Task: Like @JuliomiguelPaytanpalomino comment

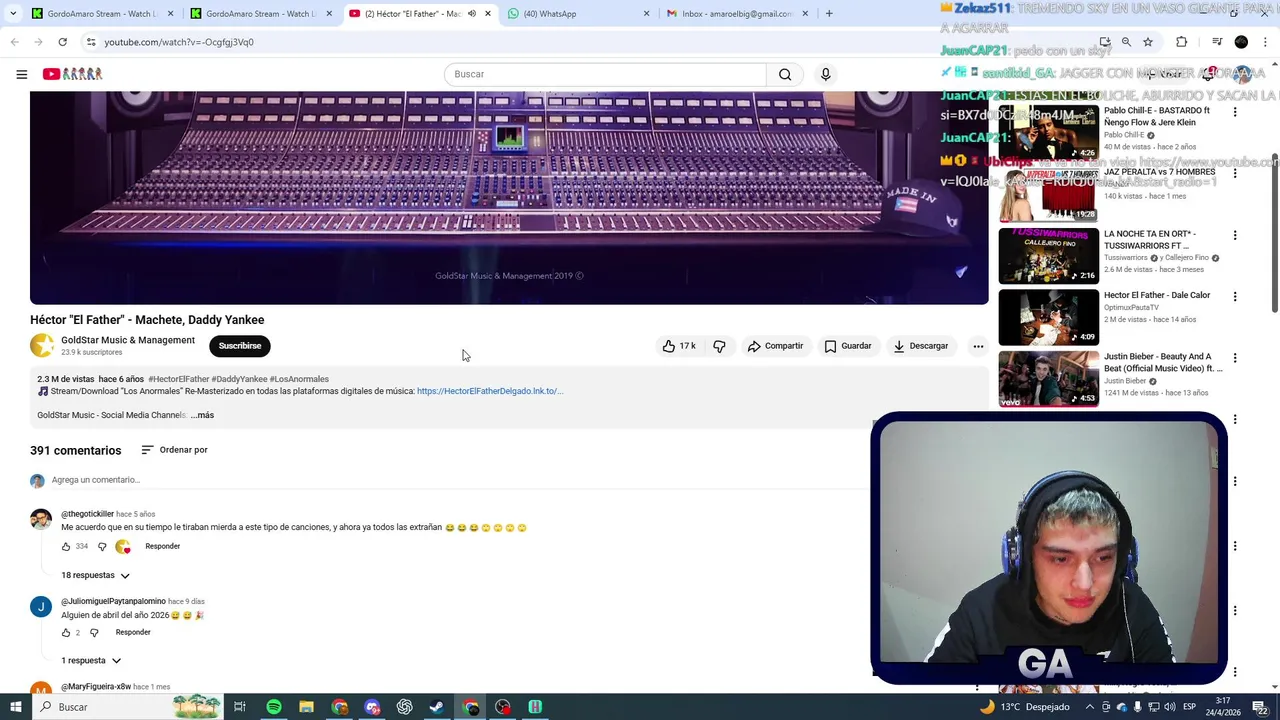Action: [66, 632]
